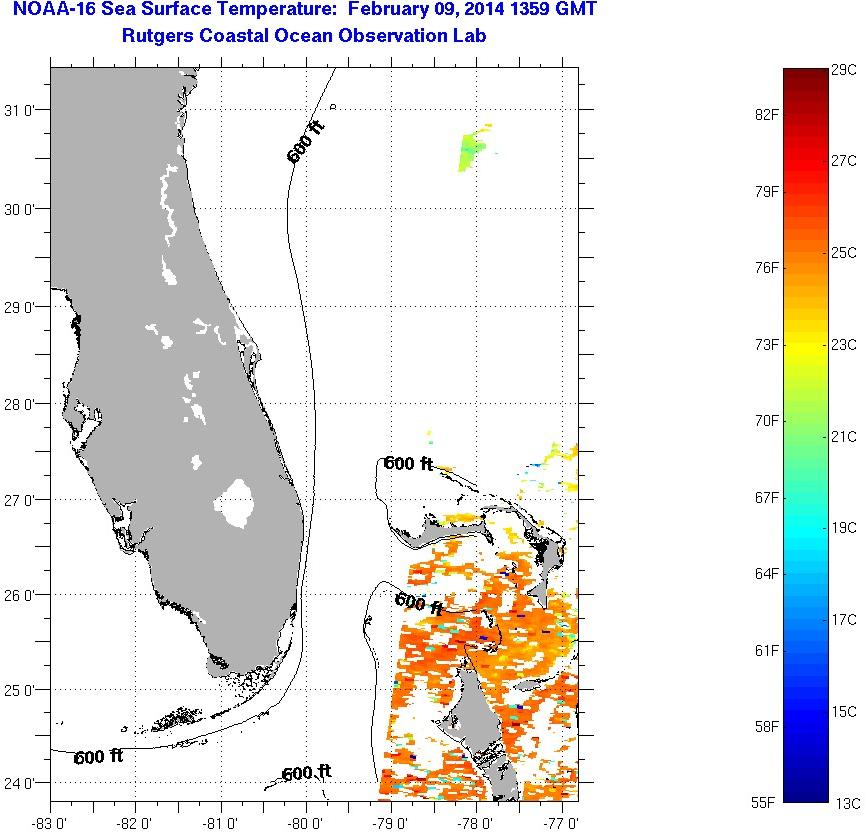Click the green temperature patch near 31 degrees latitude
The height and width of the screenshot is (832, 865).
[x=471, y=153]
